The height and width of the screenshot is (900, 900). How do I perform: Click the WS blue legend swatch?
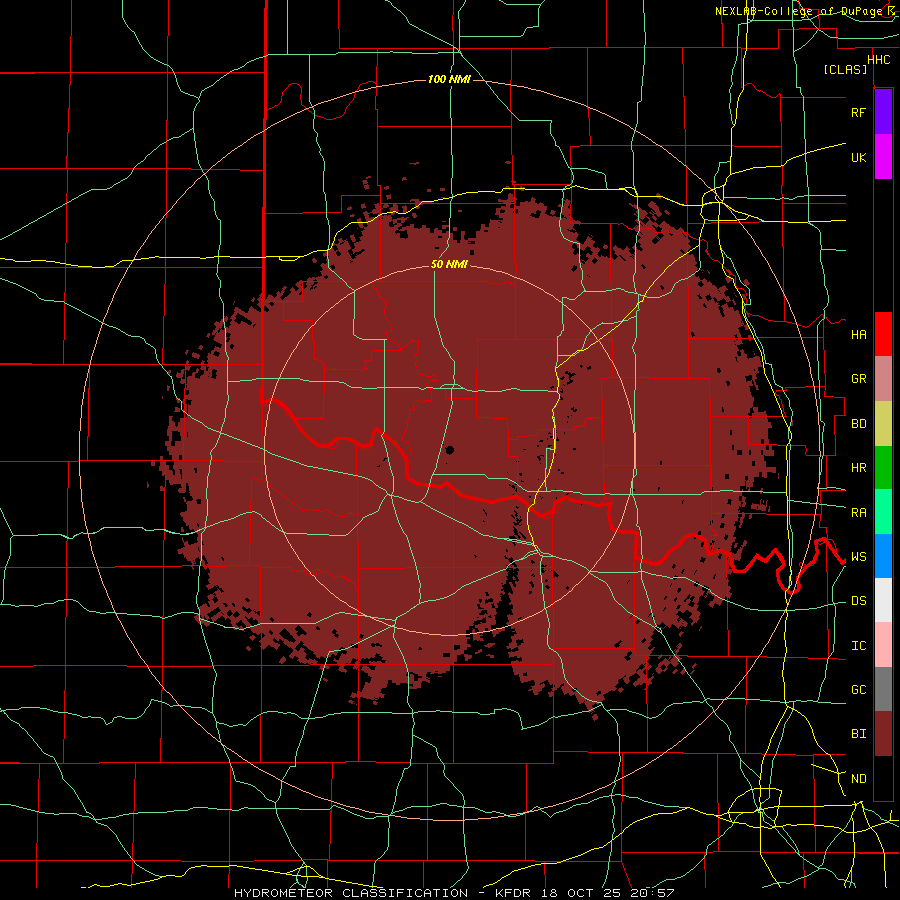click(883, 556)
